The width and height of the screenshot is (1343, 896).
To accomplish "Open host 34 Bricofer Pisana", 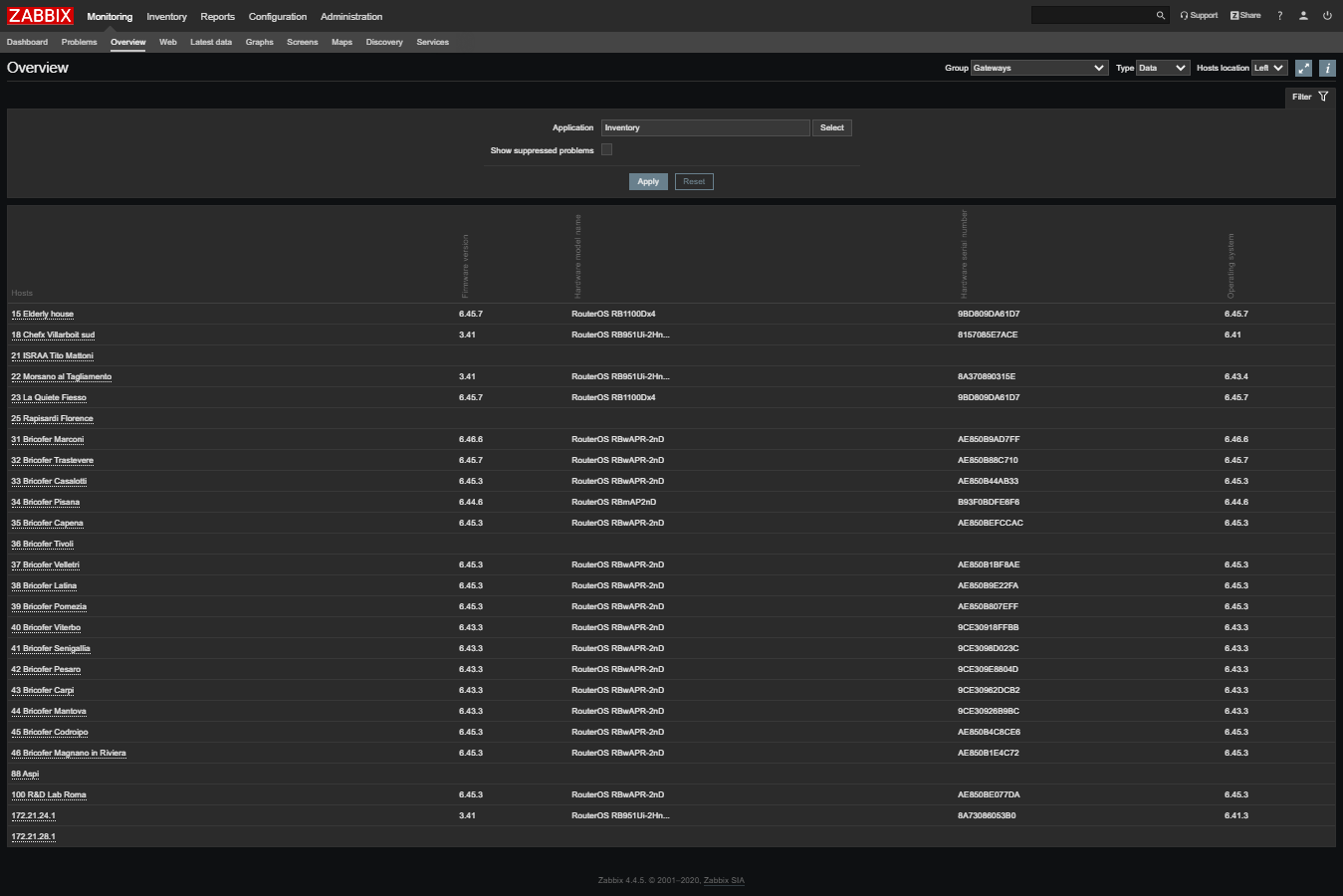I will point(45,502).
